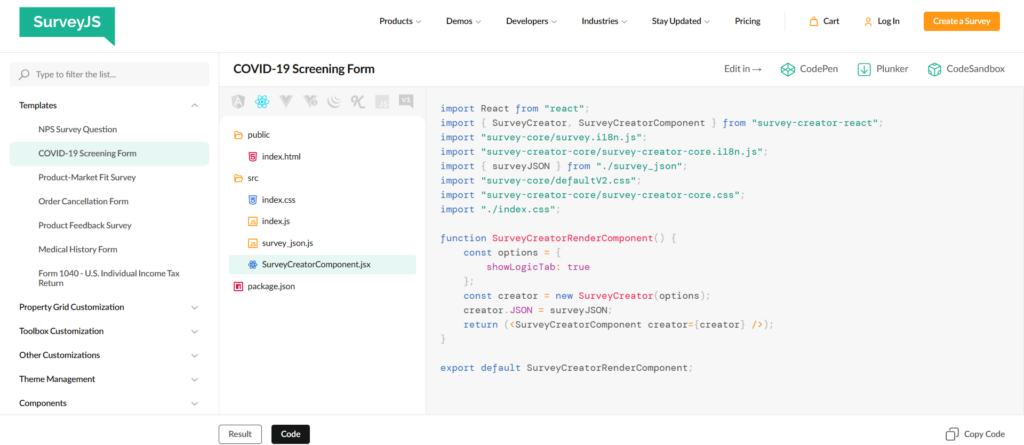Click the SurveyJS logo
This screenshot has width=1024, height=445.
[x=67, y=26]
